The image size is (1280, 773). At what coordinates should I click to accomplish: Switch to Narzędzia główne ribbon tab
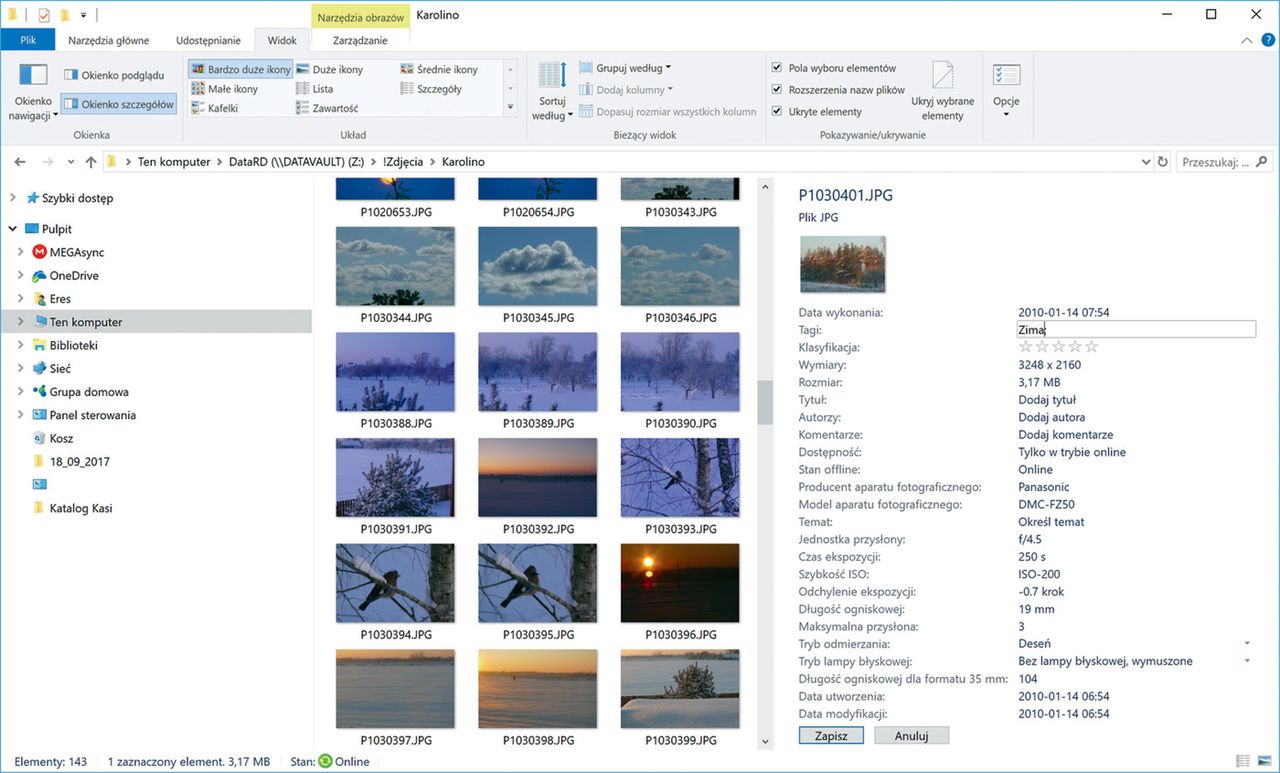tap(109, 40)
